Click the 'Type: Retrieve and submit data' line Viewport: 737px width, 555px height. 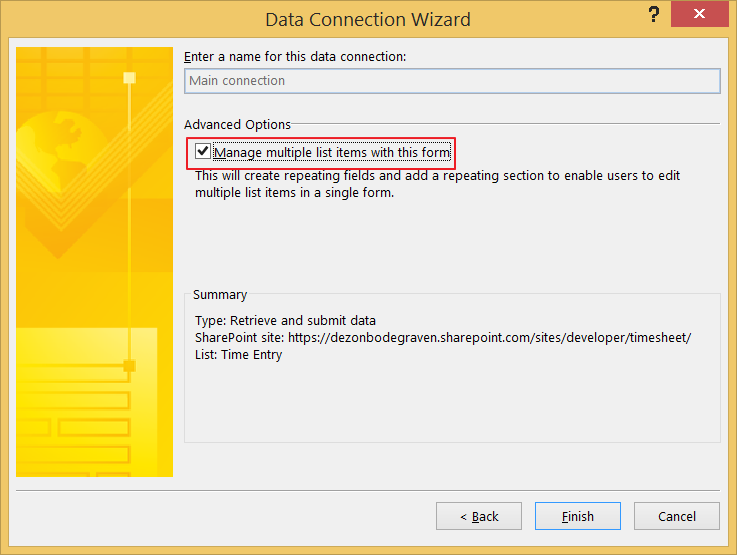285,320
